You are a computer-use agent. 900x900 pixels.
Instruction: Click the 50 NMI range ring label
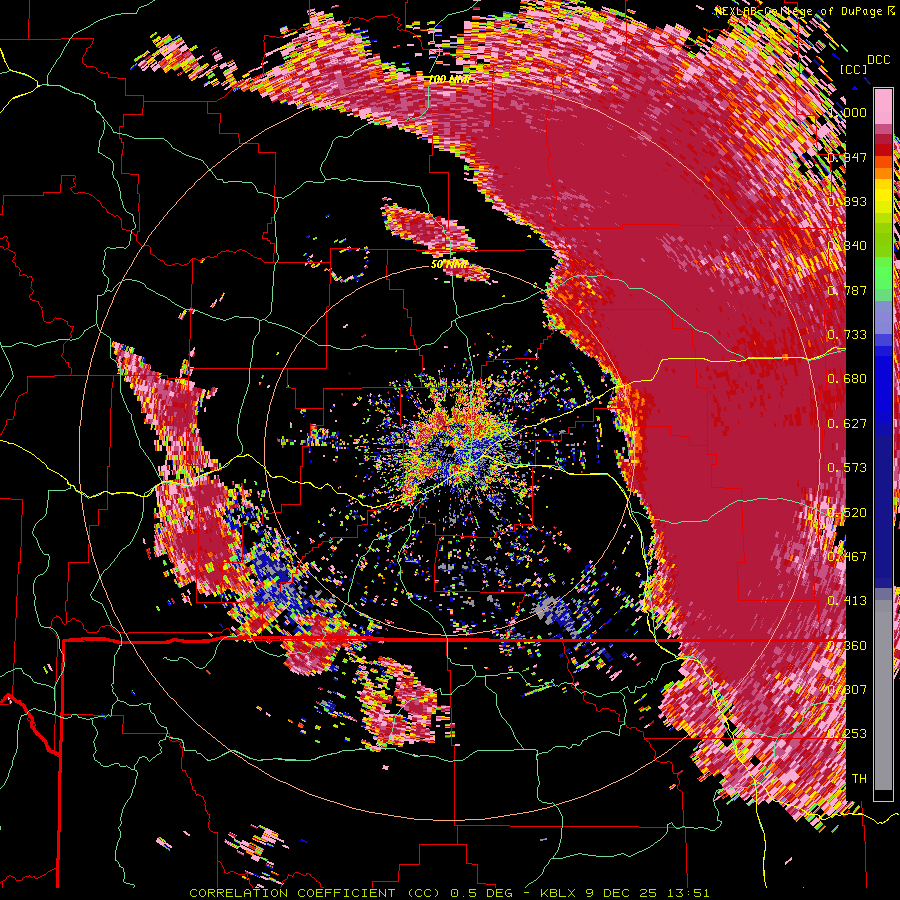pyautogui.click(x=449, y=265)
